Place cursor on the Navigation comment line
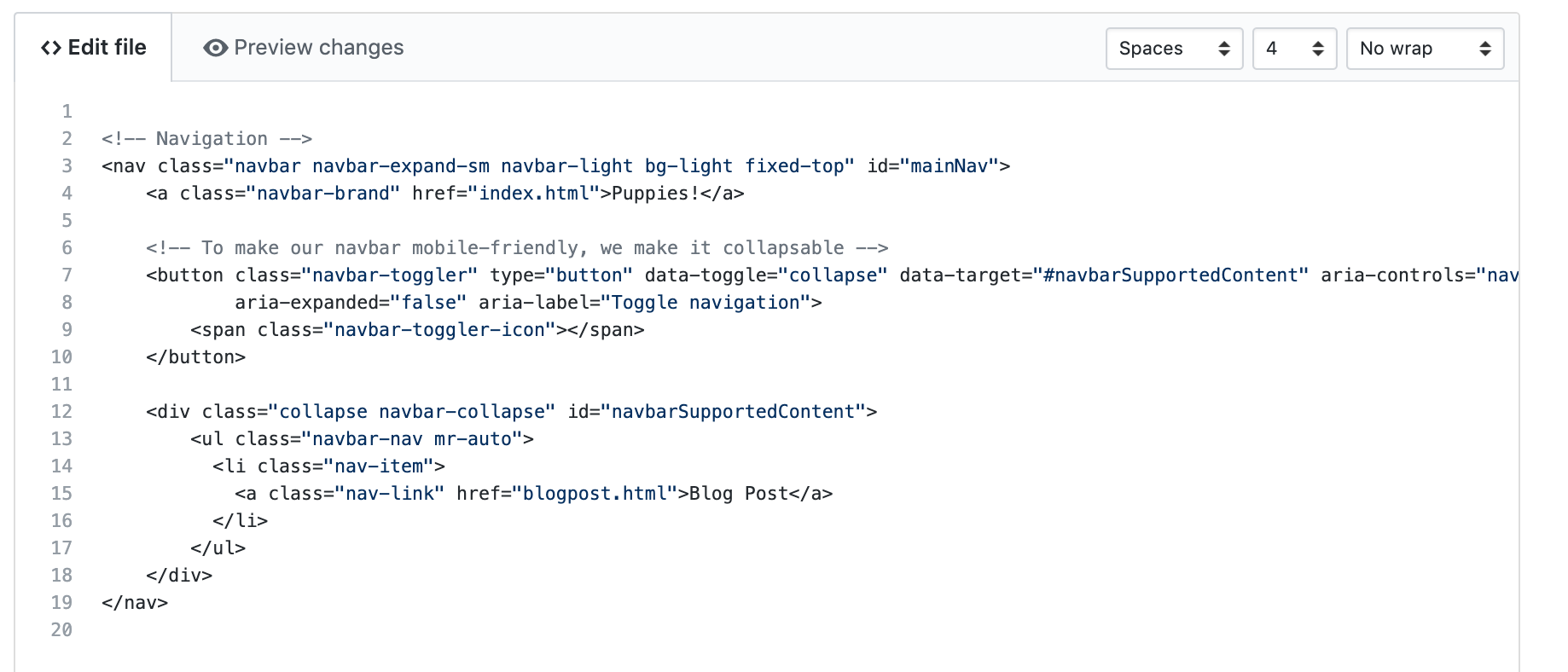1568x672 pixels. (x=206, y=138)
